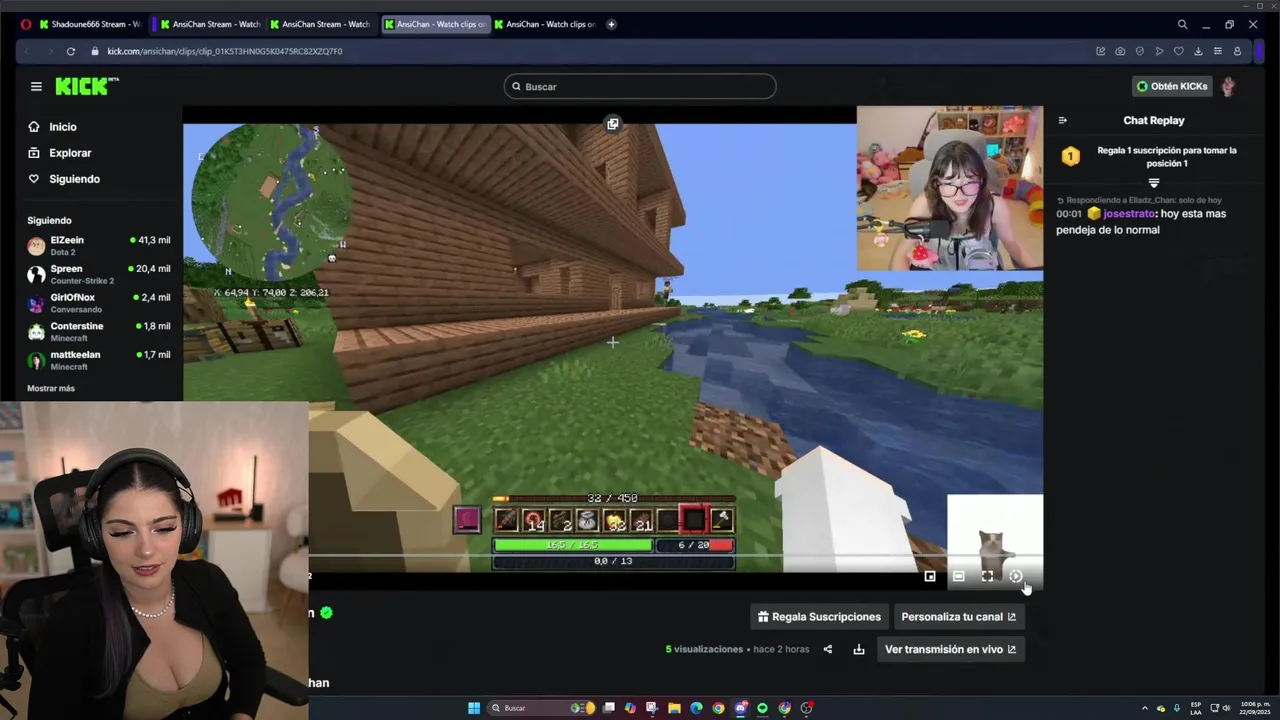
Task: Open the browser profile icon
Action: click(x=1237, y=51)
